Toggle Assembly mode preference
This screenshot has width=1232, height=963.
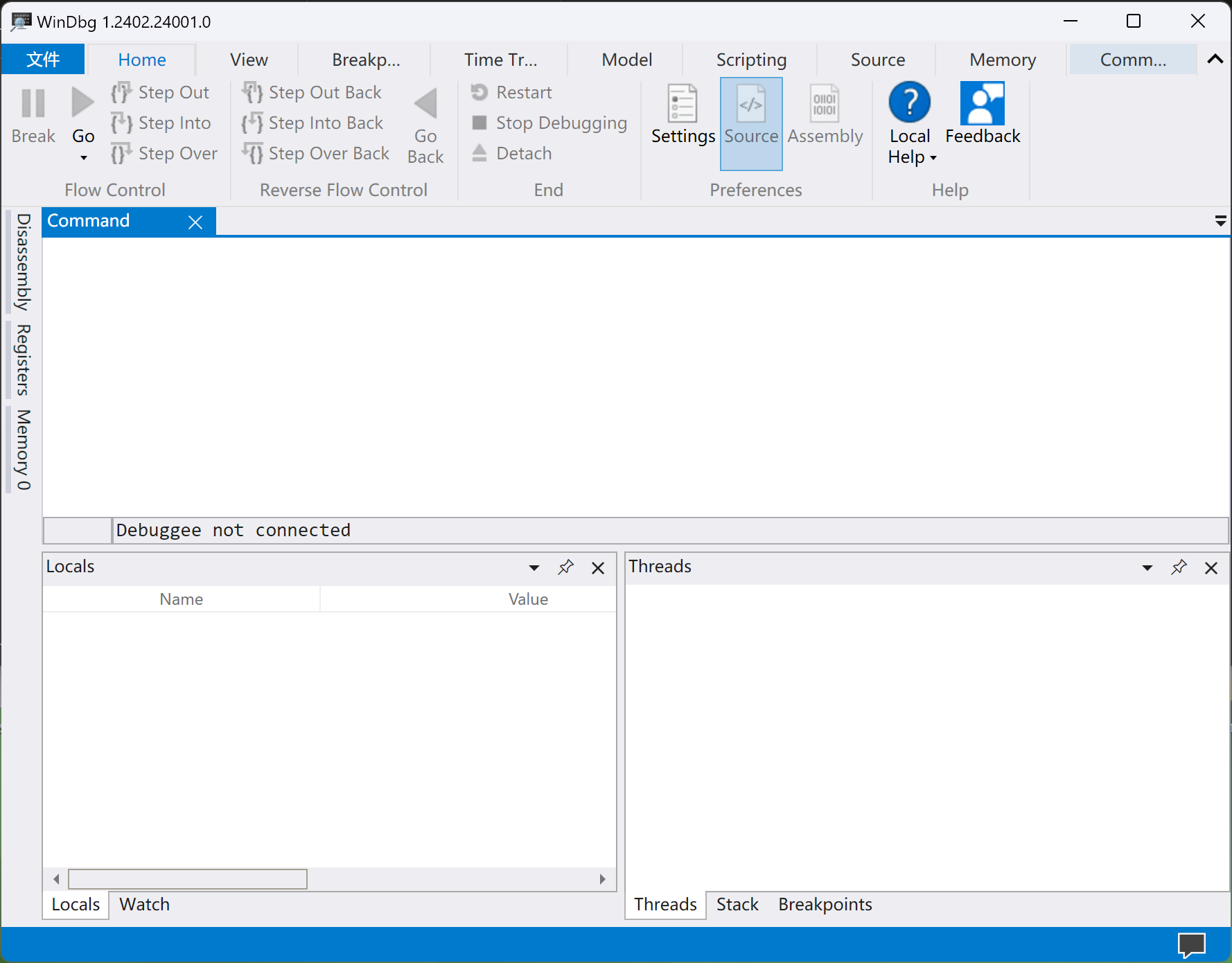point(825,123)
